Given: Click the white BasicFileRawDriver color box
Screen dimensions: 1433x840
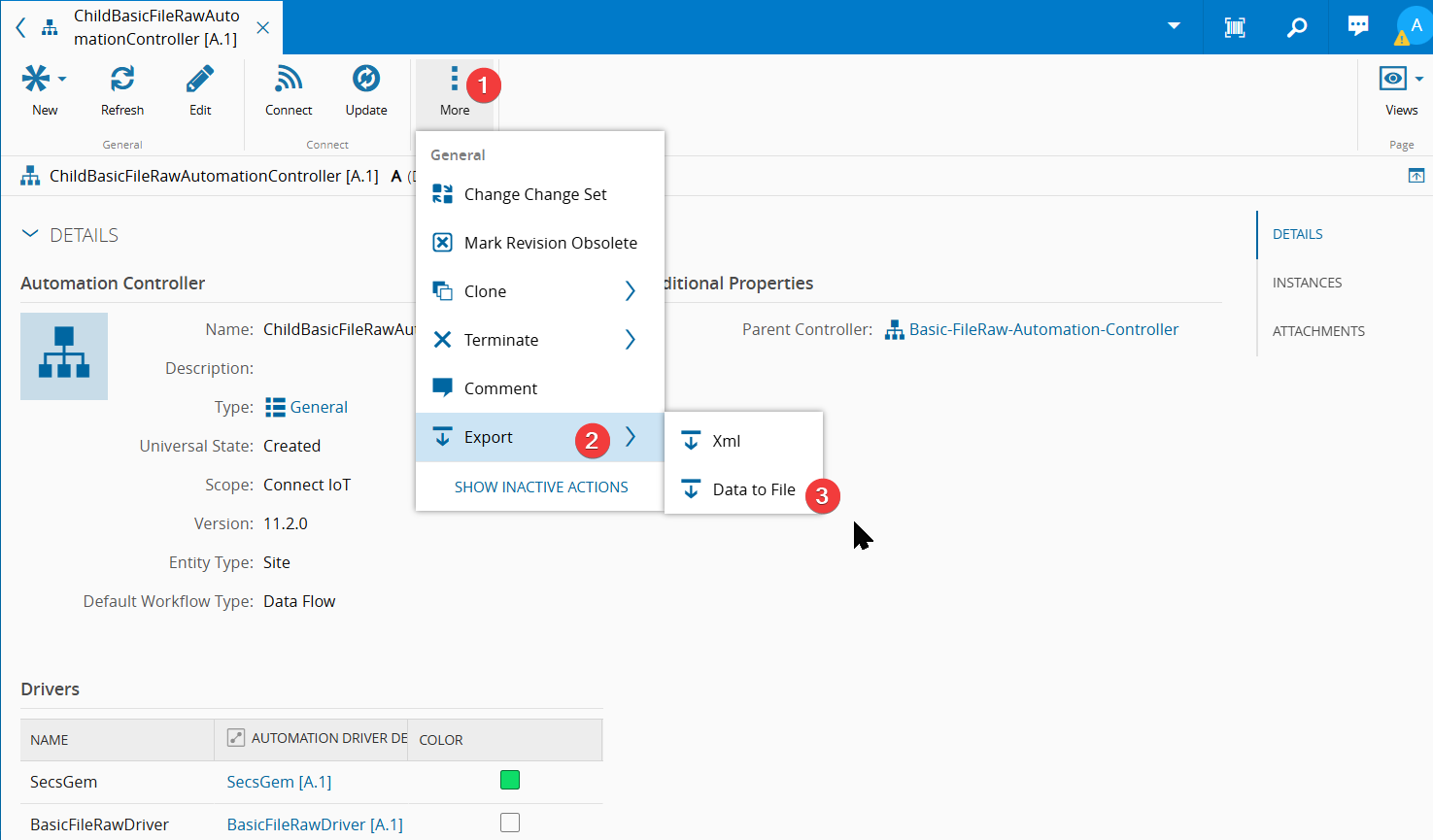Looking at the screenshot, I should click(x=510, y=823).
